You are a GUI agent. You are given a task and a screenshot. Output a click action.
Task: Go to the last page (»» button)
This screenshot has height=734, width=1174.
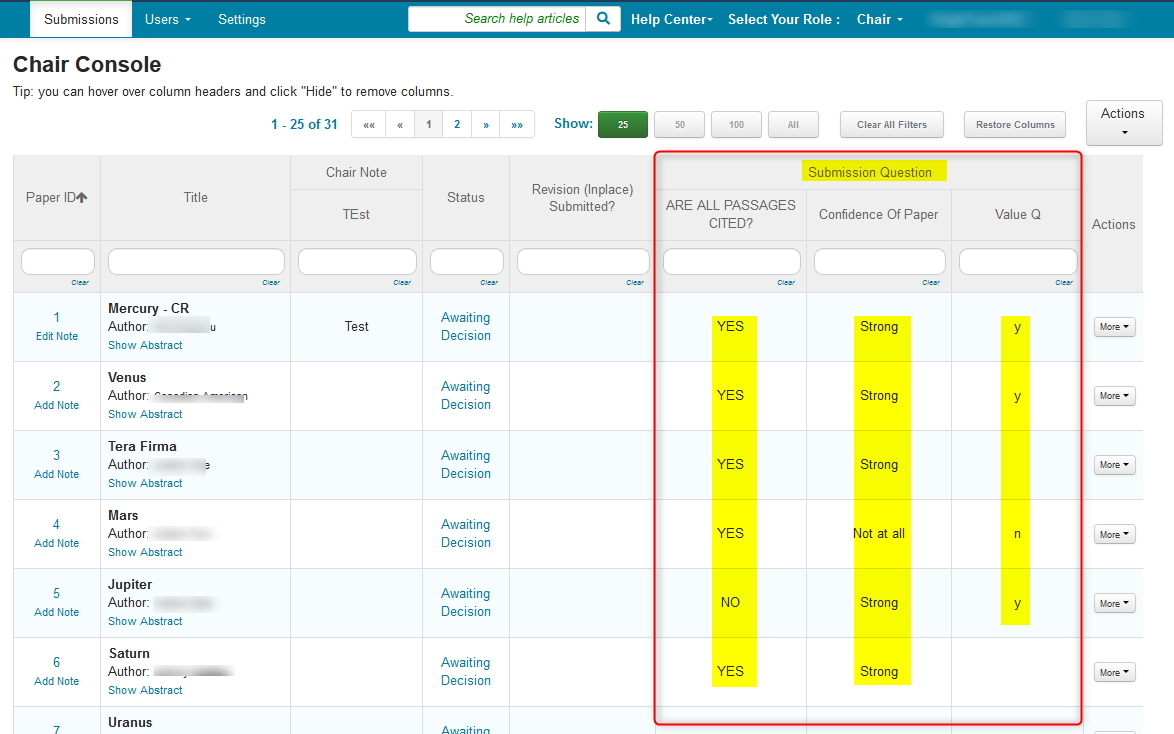point(517,124)
